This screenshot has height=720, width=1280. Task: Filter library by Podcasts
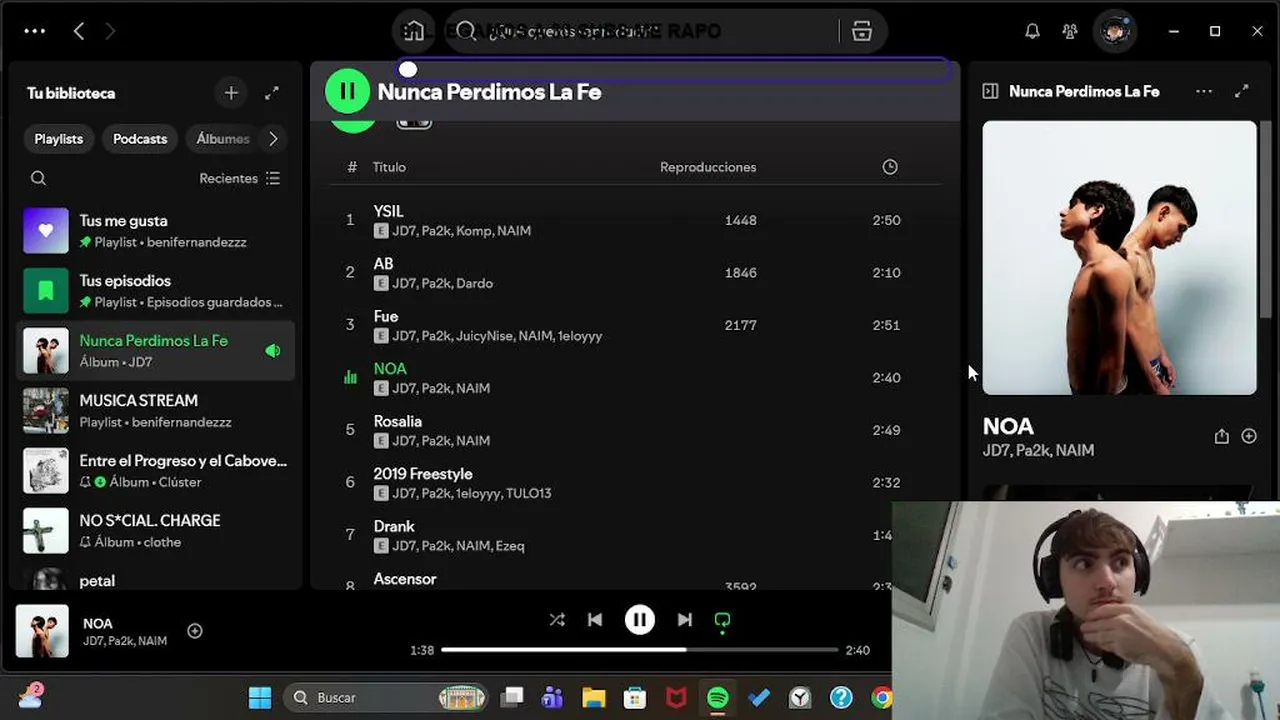tap(140, 139)
